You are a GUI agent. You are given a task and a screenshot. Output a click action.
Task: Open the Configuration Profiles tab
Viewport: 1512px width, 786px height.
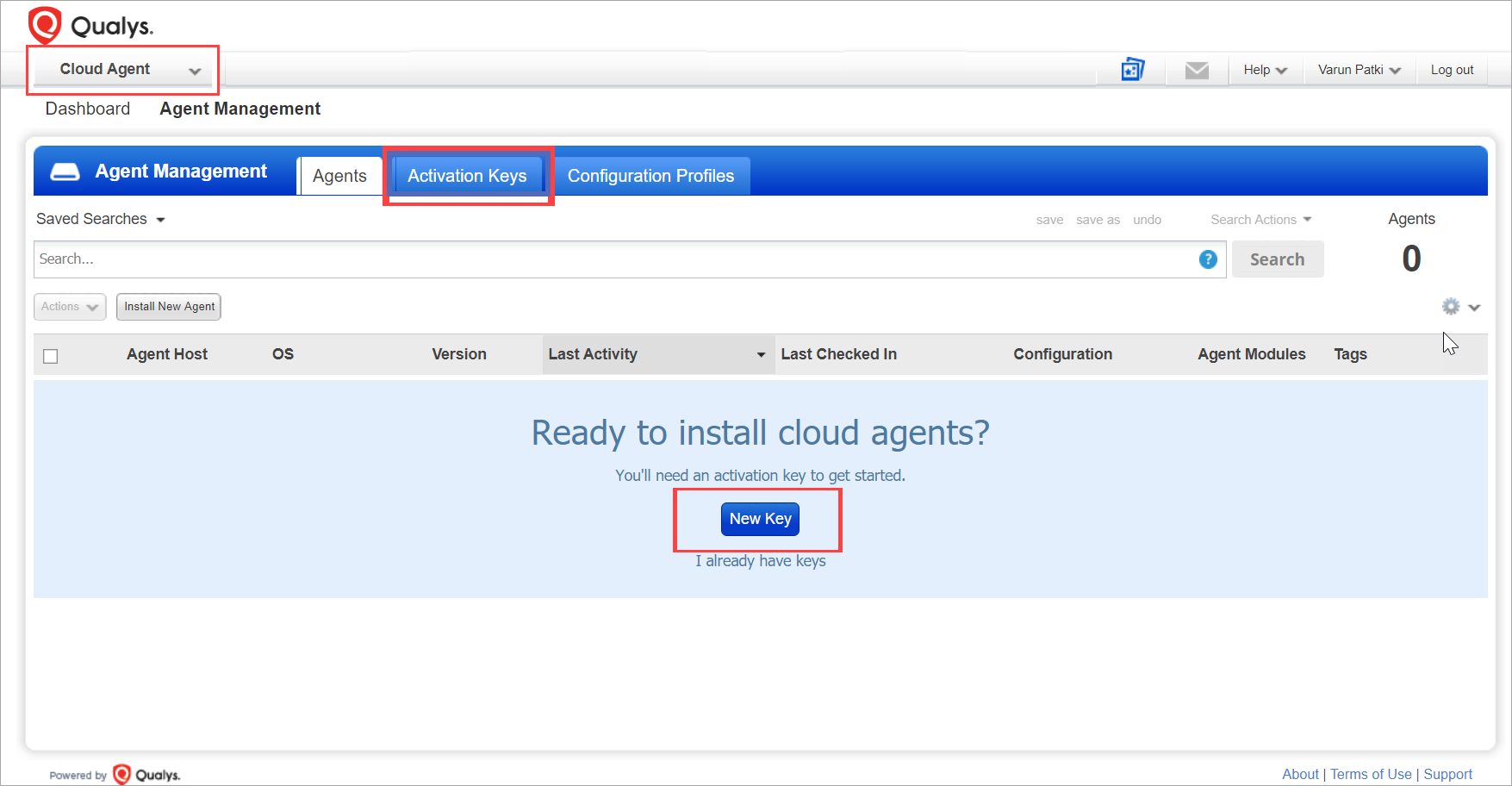coord(650,176)
